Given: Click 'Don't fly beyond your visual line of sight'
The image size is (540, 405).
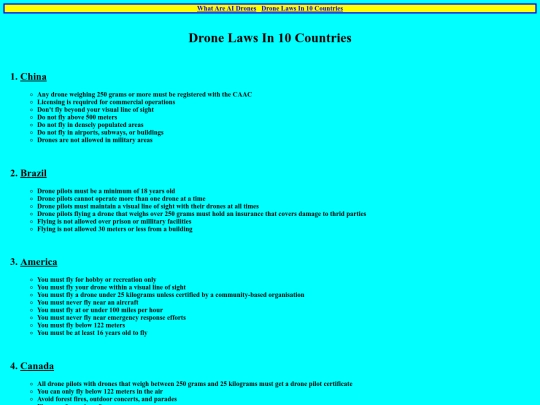Looking at the screenshot, I should click(x=95, y=110).
